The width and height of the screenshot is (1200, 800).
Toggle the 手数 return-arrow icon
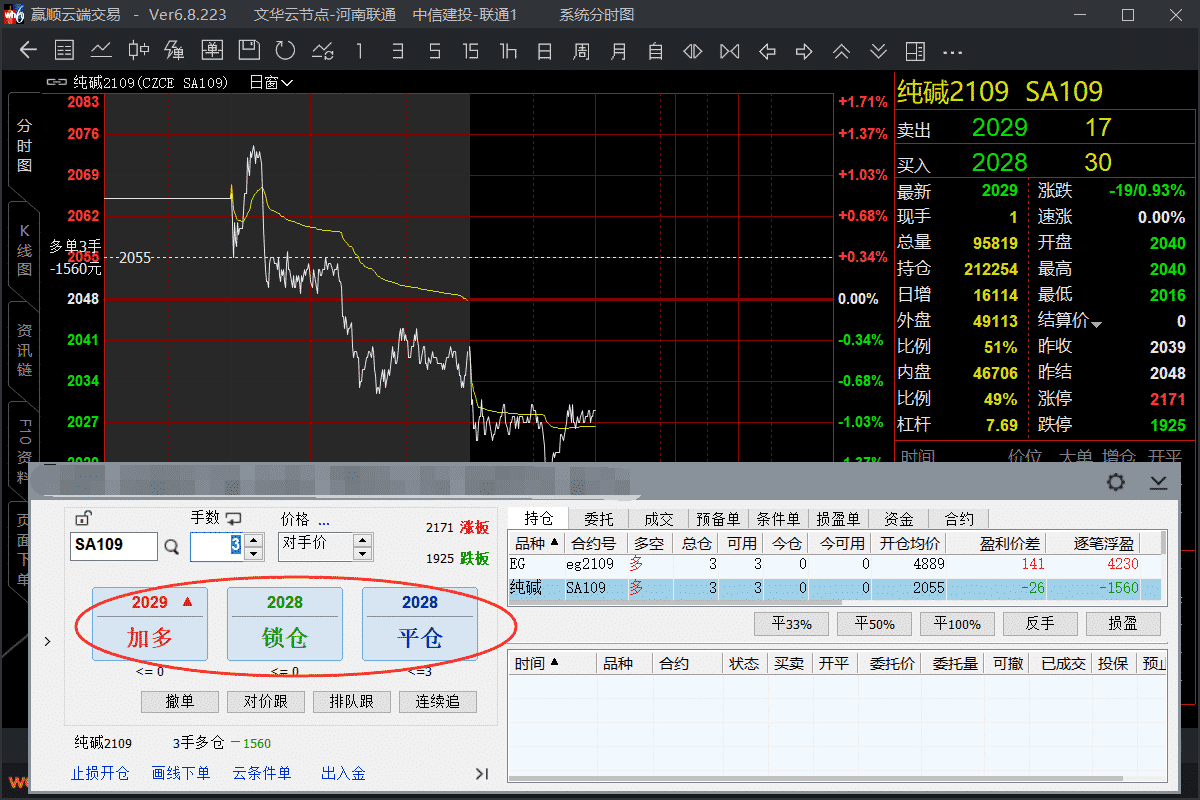pos(234,518)
